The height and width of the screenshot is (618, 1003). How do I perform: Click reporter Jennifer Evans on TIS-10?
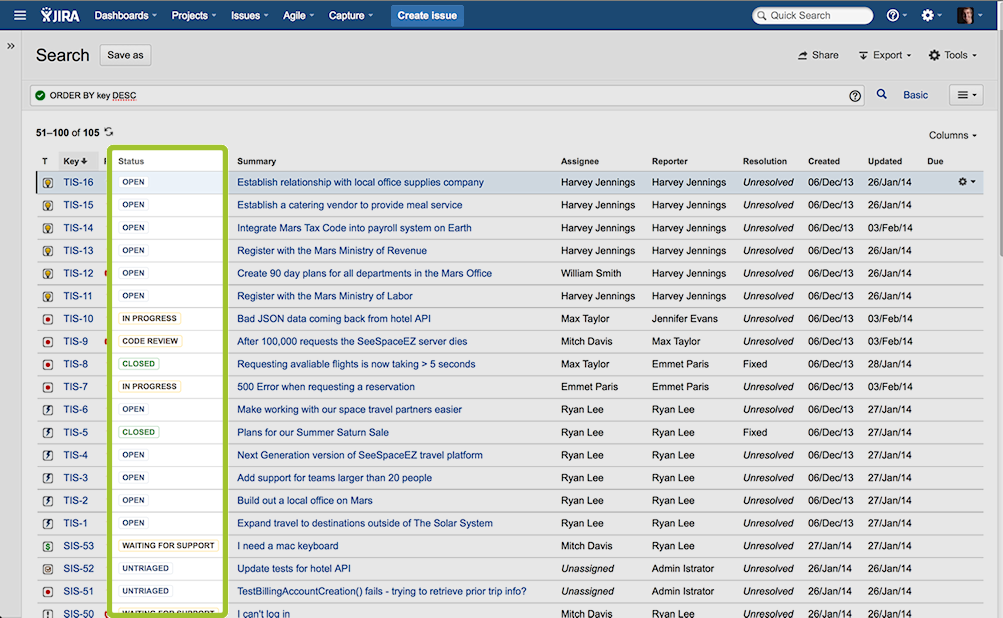(684, 319)
